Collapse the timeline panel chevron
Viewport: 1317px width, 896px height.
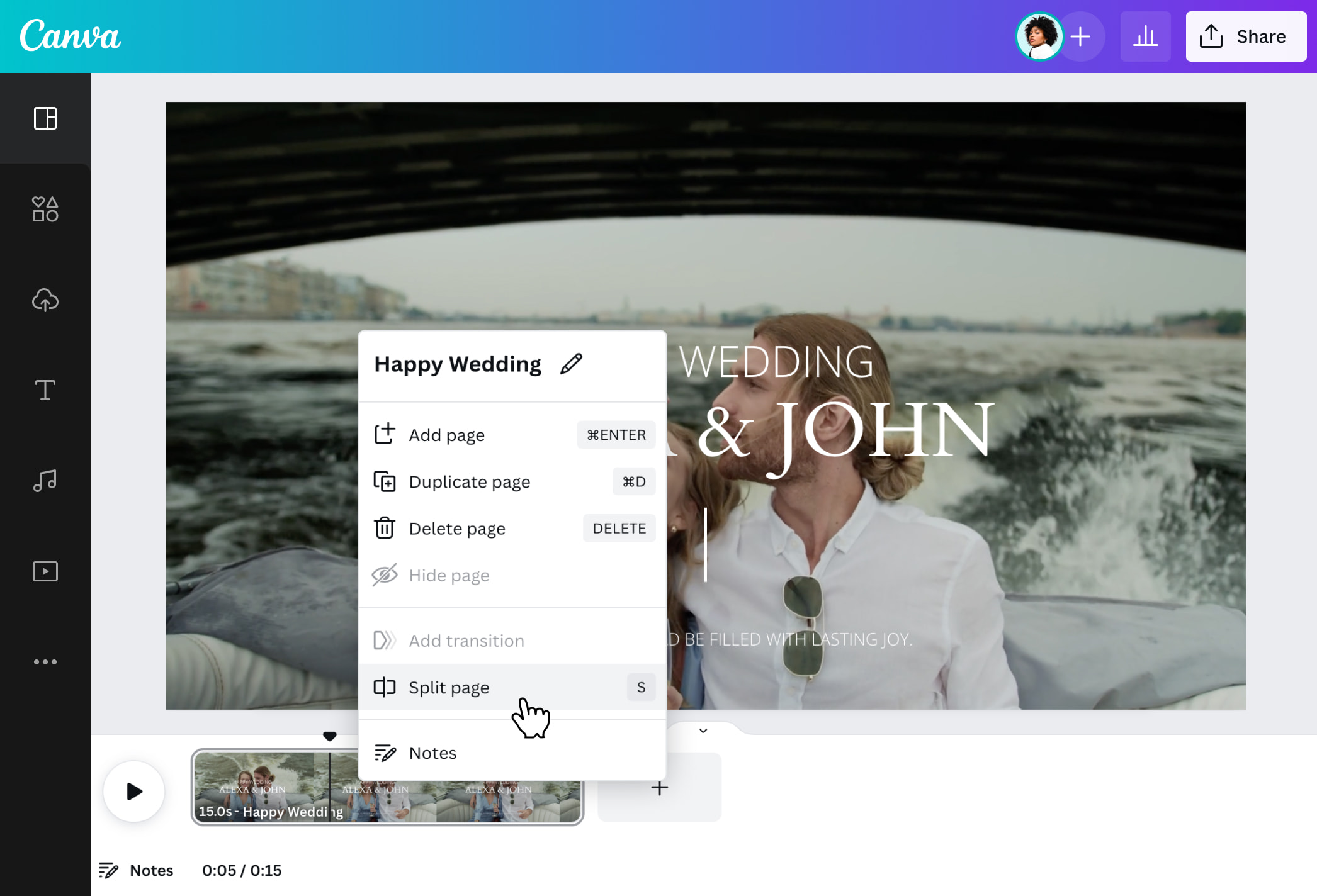(x=703, y=730)
